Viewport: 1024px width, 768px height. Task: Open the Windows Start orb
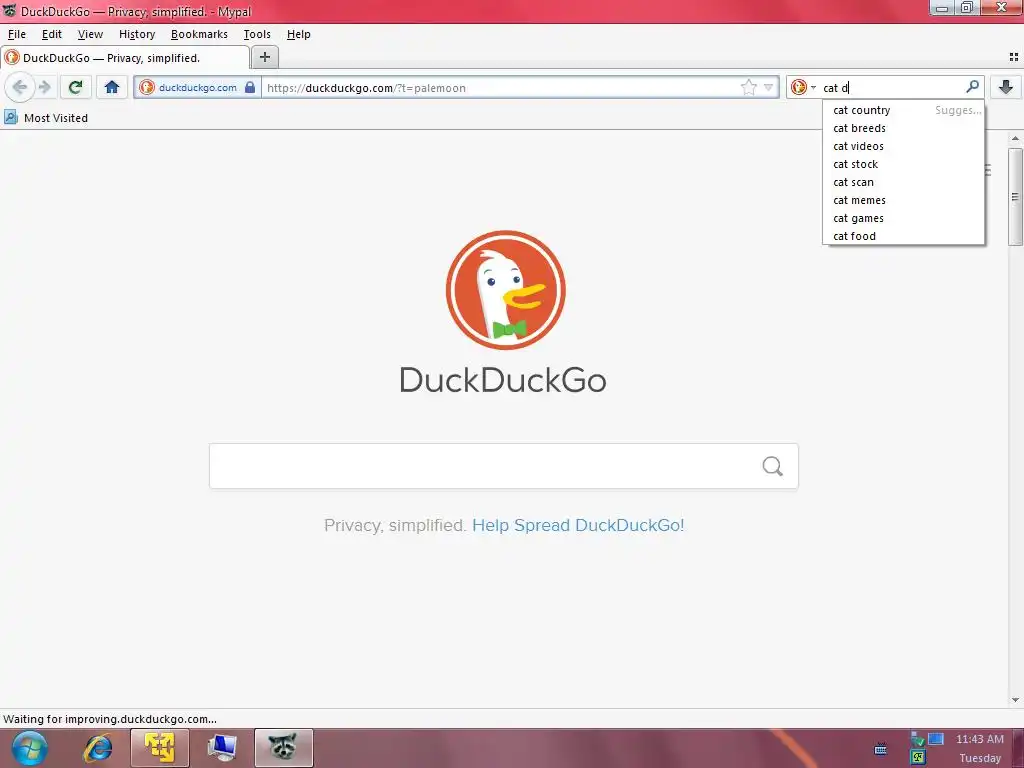click(x=29, y=748)
